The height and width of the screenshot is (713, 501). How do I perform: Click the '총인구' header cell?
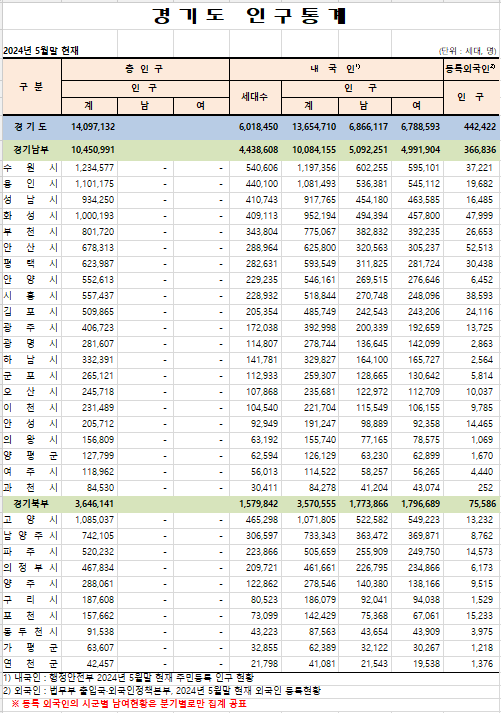coord(145,69)
